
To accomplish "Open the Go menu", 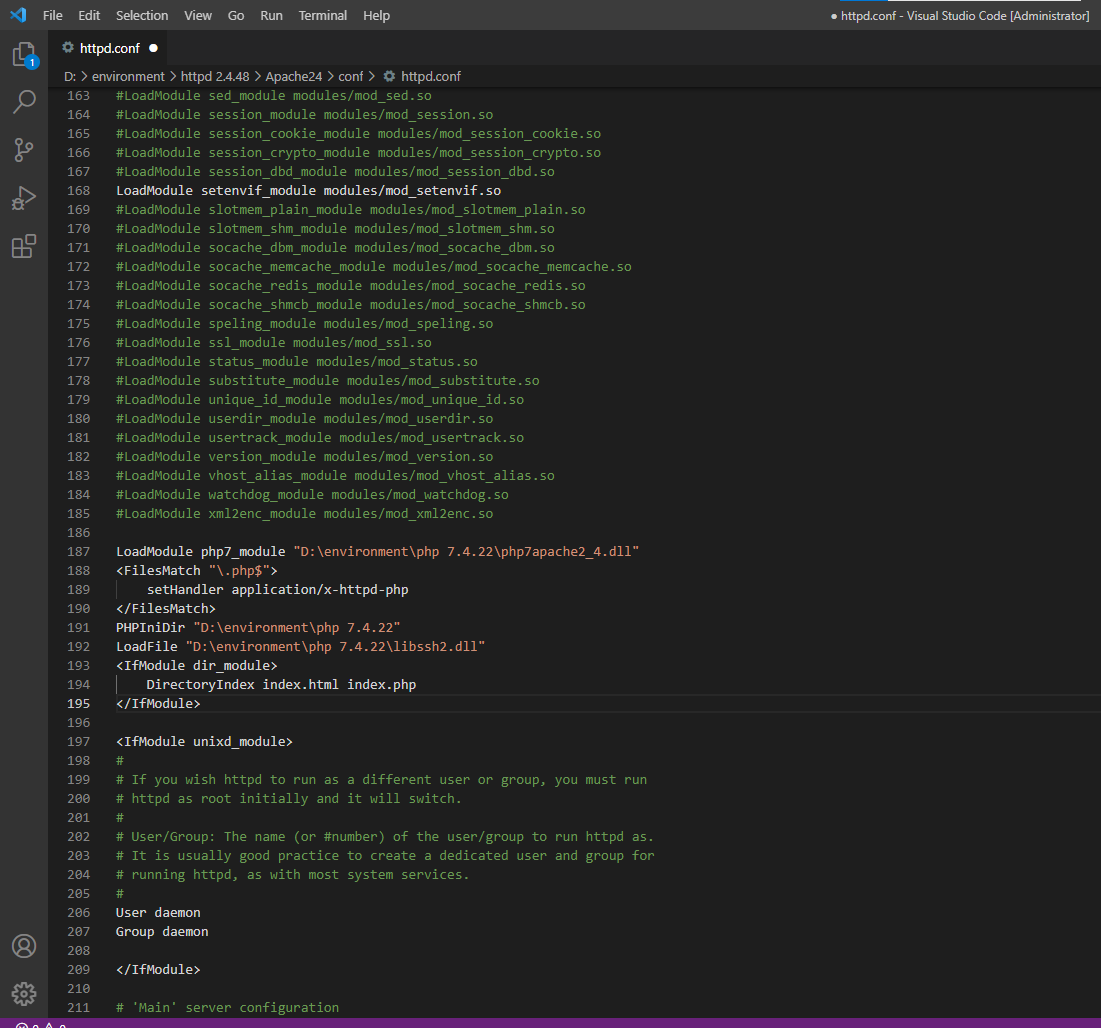I will point(236,15).
